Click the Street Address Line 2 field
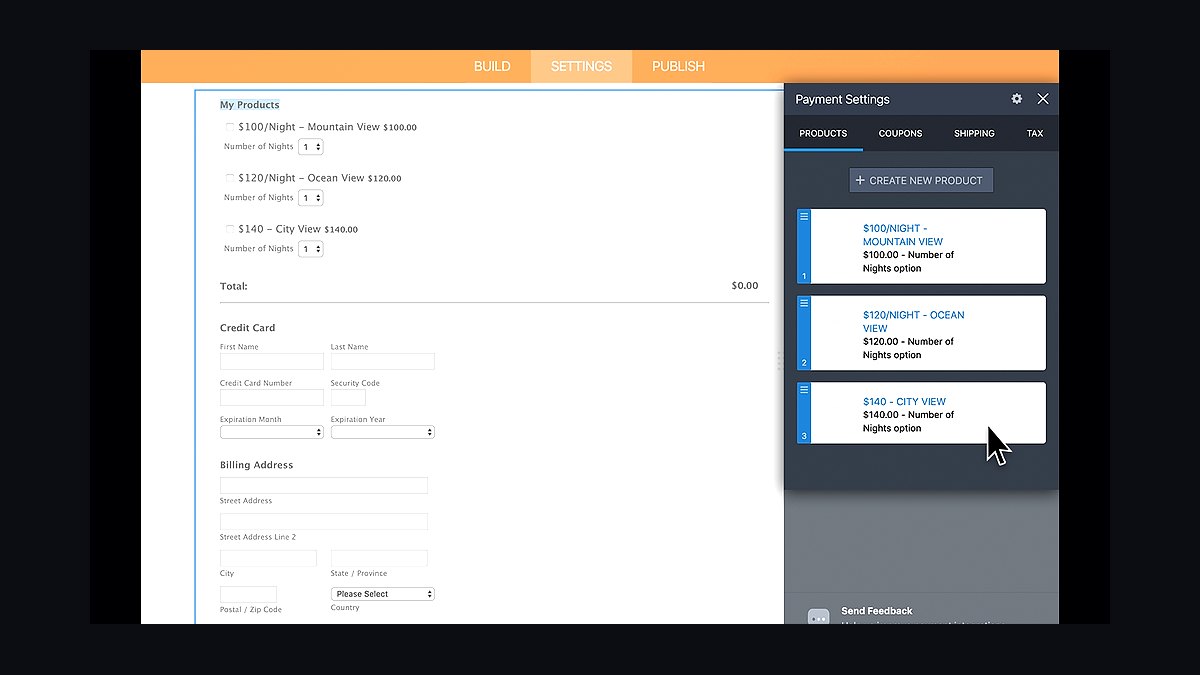The height and width of the screenshot is (675, 1200). pyautogui.click(x=324, y=522)
